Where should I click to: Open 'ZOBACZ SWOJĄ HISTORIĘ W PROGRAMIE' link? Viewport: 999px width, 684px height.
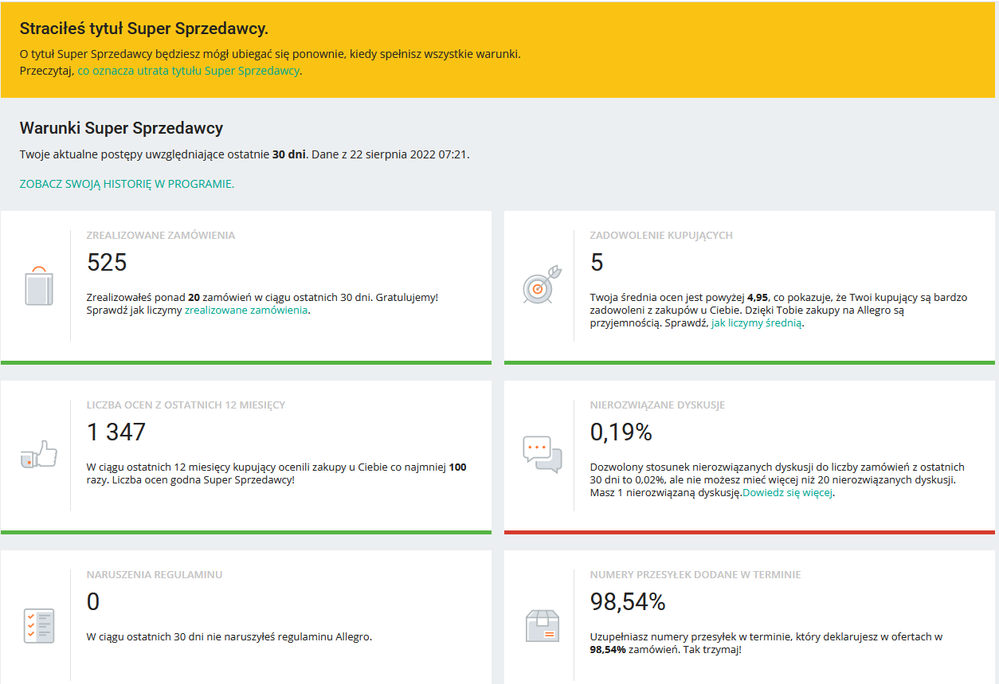coord(127,184)
